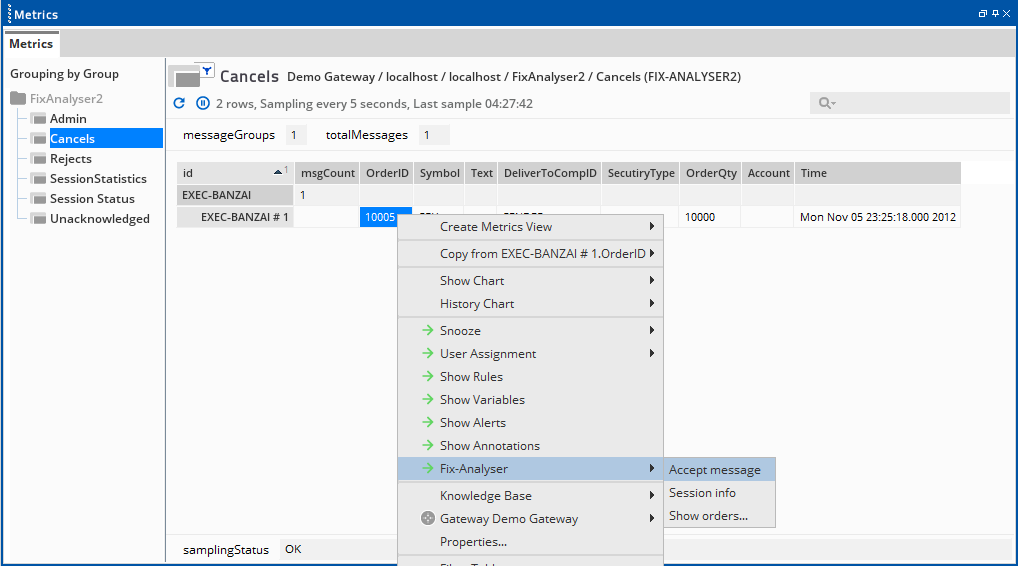Choose Properties... from context menu
Screen dimensions: 1018x566
530,541
